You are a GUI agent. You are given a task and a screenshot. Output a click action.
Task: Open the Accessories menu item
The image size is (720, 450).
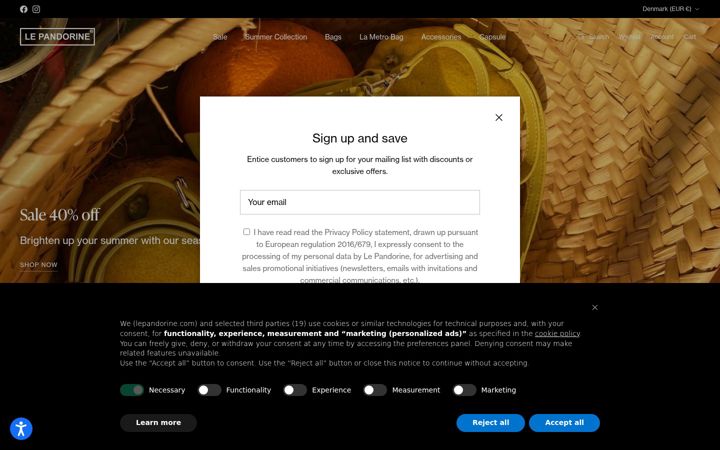[x=441, y=37]
